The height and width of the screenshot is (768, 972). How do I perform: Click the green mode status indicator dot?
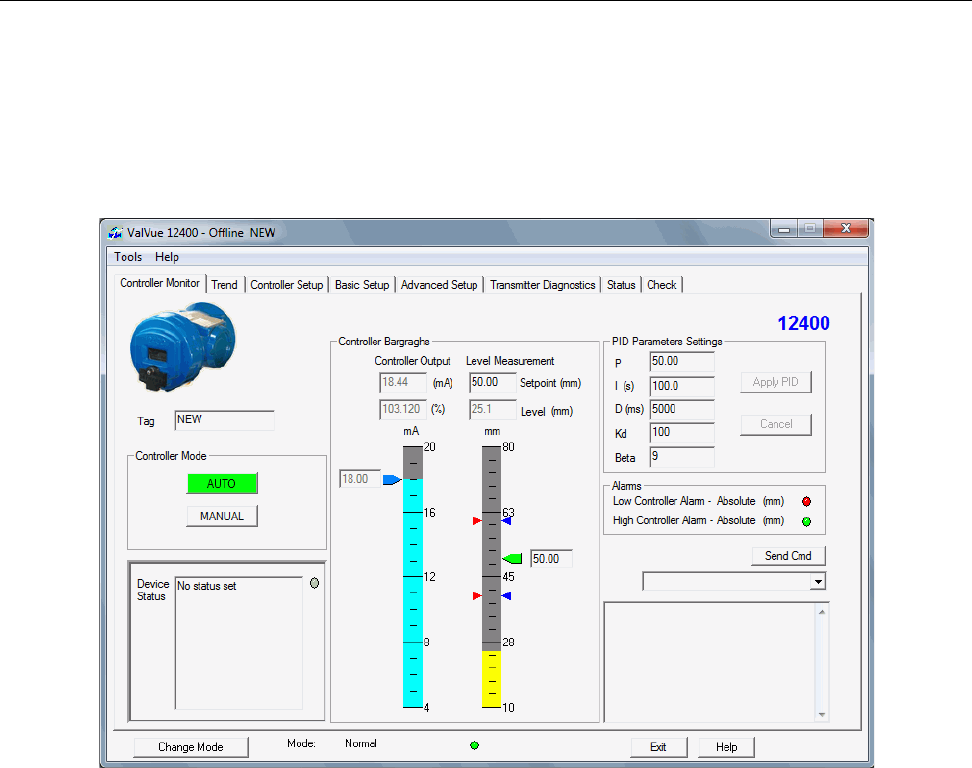[x=474, y=745]
